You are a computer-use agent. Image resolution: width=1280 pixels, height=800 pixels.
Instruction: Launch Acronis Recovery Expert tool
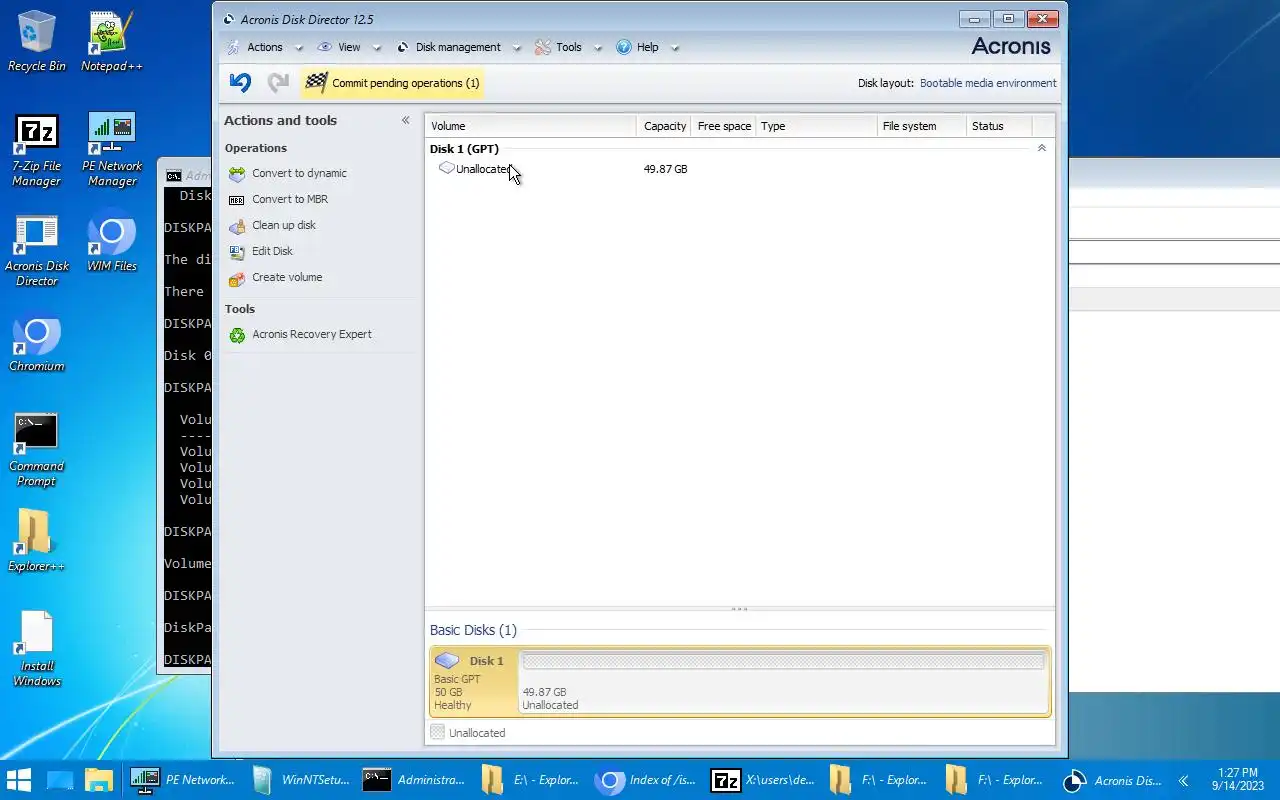(311, 334)
